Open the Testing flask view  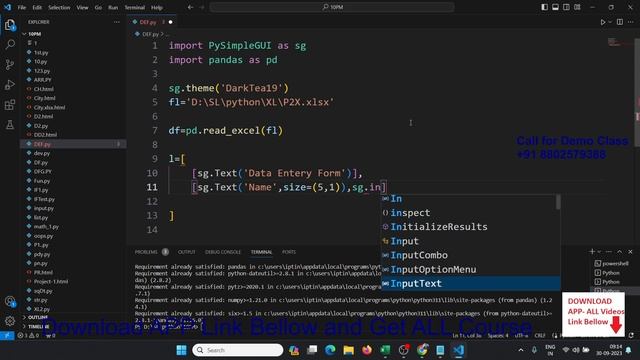tap(10, 124)
